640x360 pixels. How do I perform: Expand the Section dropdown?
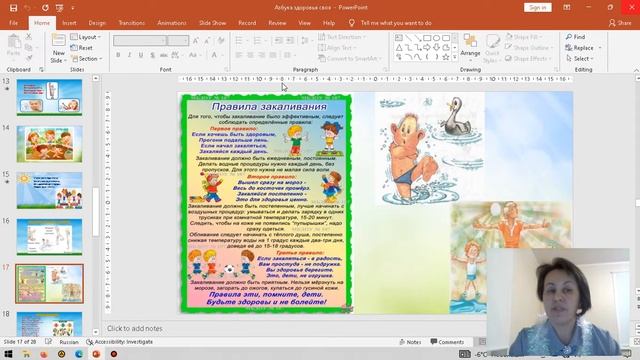tap(87, 59)
